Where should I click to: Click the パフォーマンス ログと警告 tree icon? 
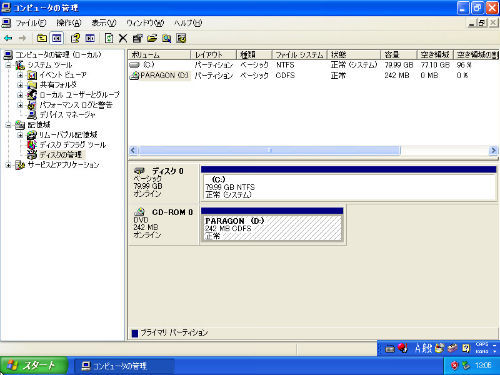pos(32,105)
